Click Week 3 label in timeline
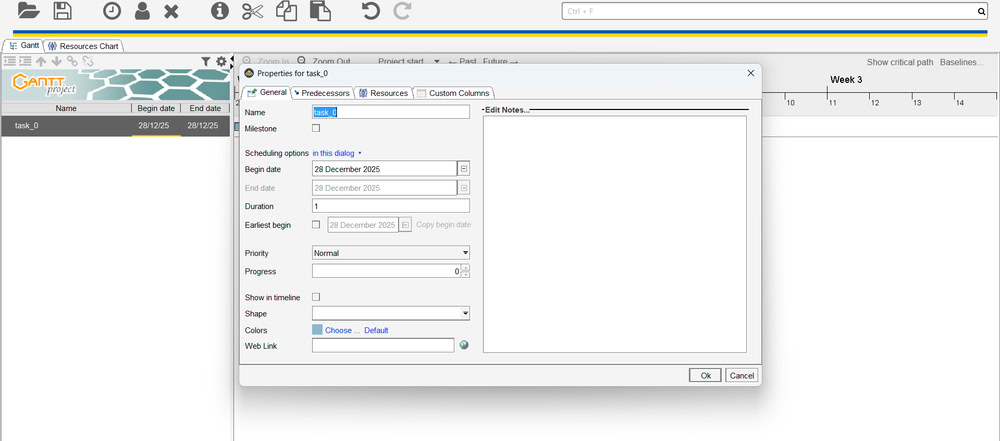The image size is (1000, 441). pos(846,80)
